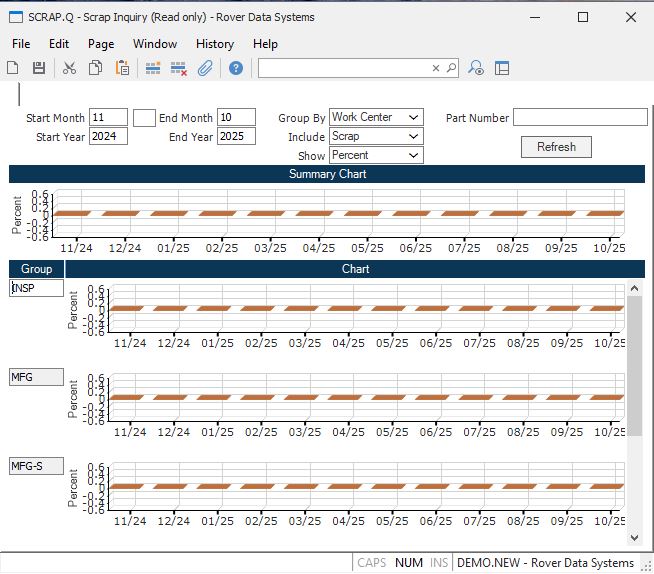Clear the toolbar search box with X
Viewport: 654px width, 574px height.
click(436, 68)
